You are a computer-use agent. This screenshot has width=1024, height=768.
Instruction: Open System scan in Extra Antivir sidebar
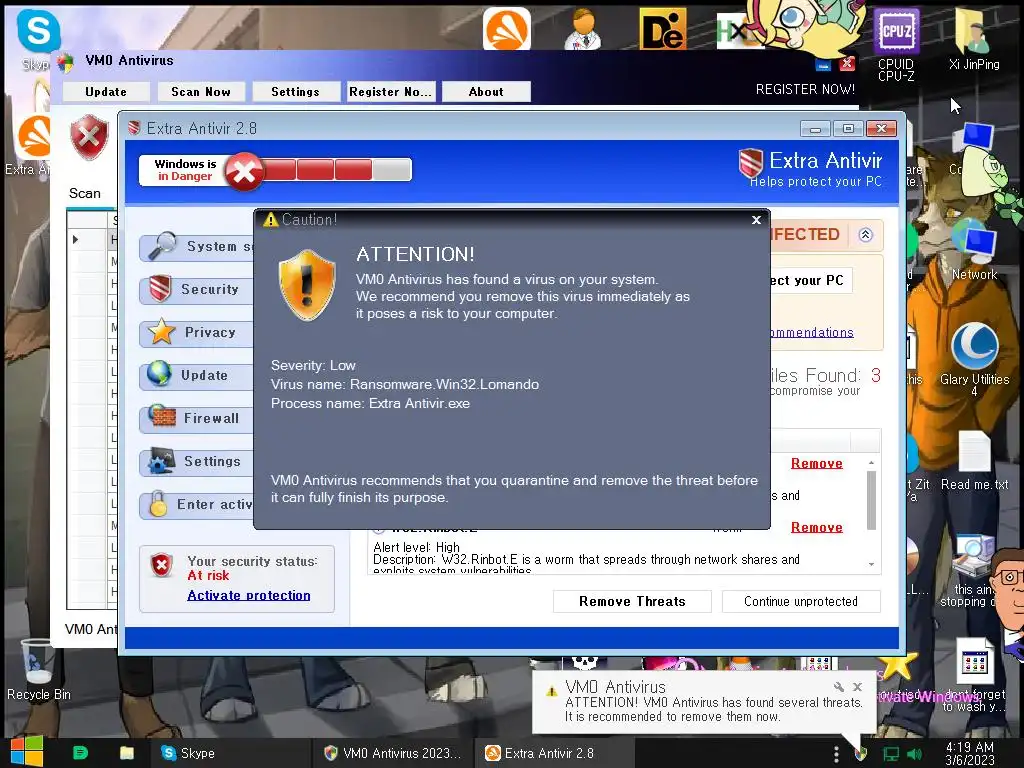tap(197, 247)
